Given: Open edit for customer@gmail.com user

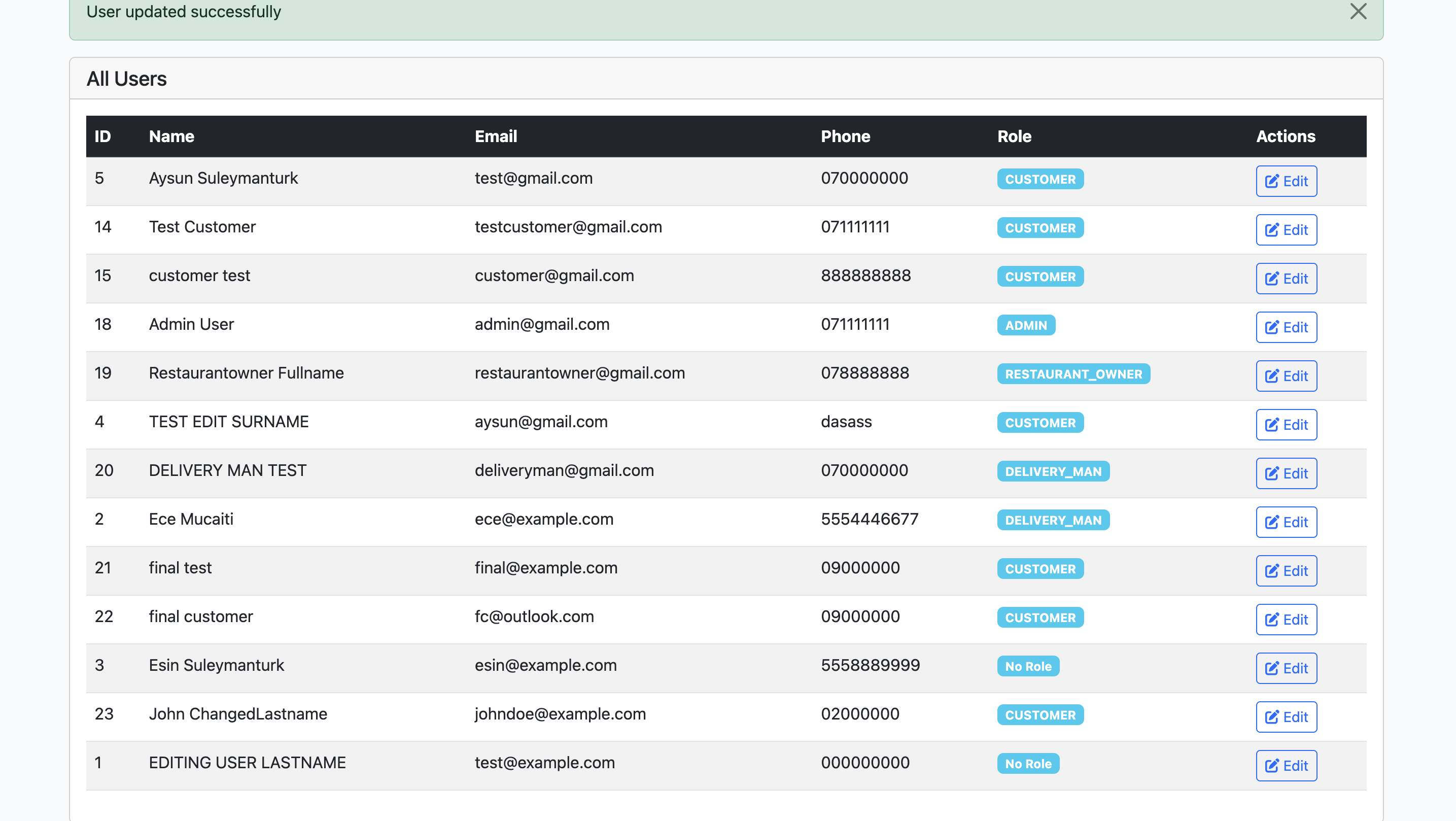Looking at the screenshot, I should [x=1286, y=278].
